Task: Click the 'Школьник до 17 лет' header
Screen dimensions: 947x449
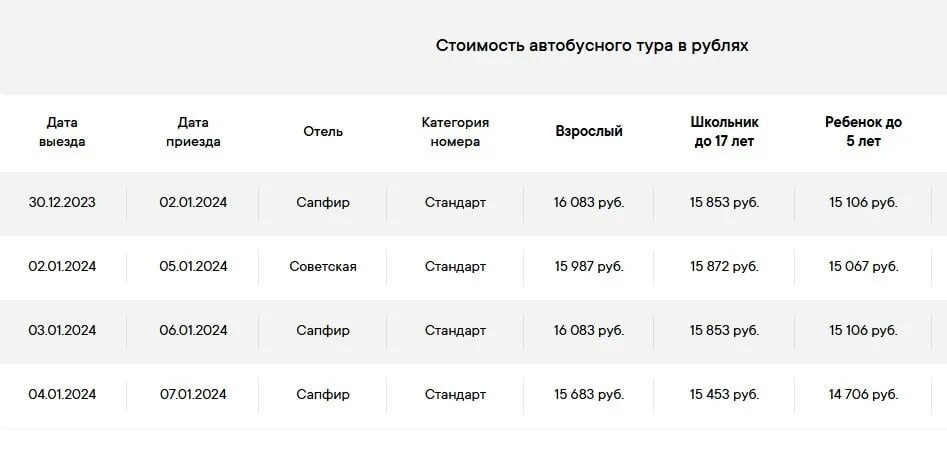Action: [725, 132]
